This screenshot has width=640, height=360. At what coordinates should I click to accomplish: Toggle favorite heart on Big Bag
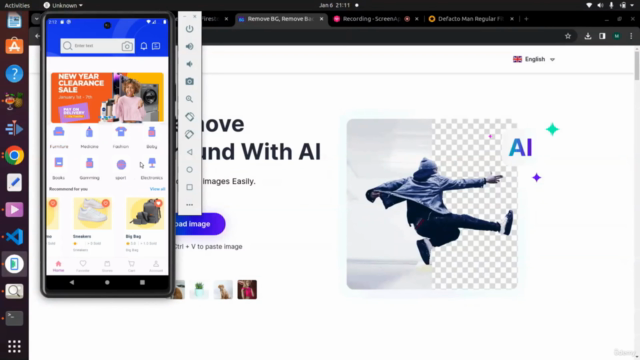[158, 203]
